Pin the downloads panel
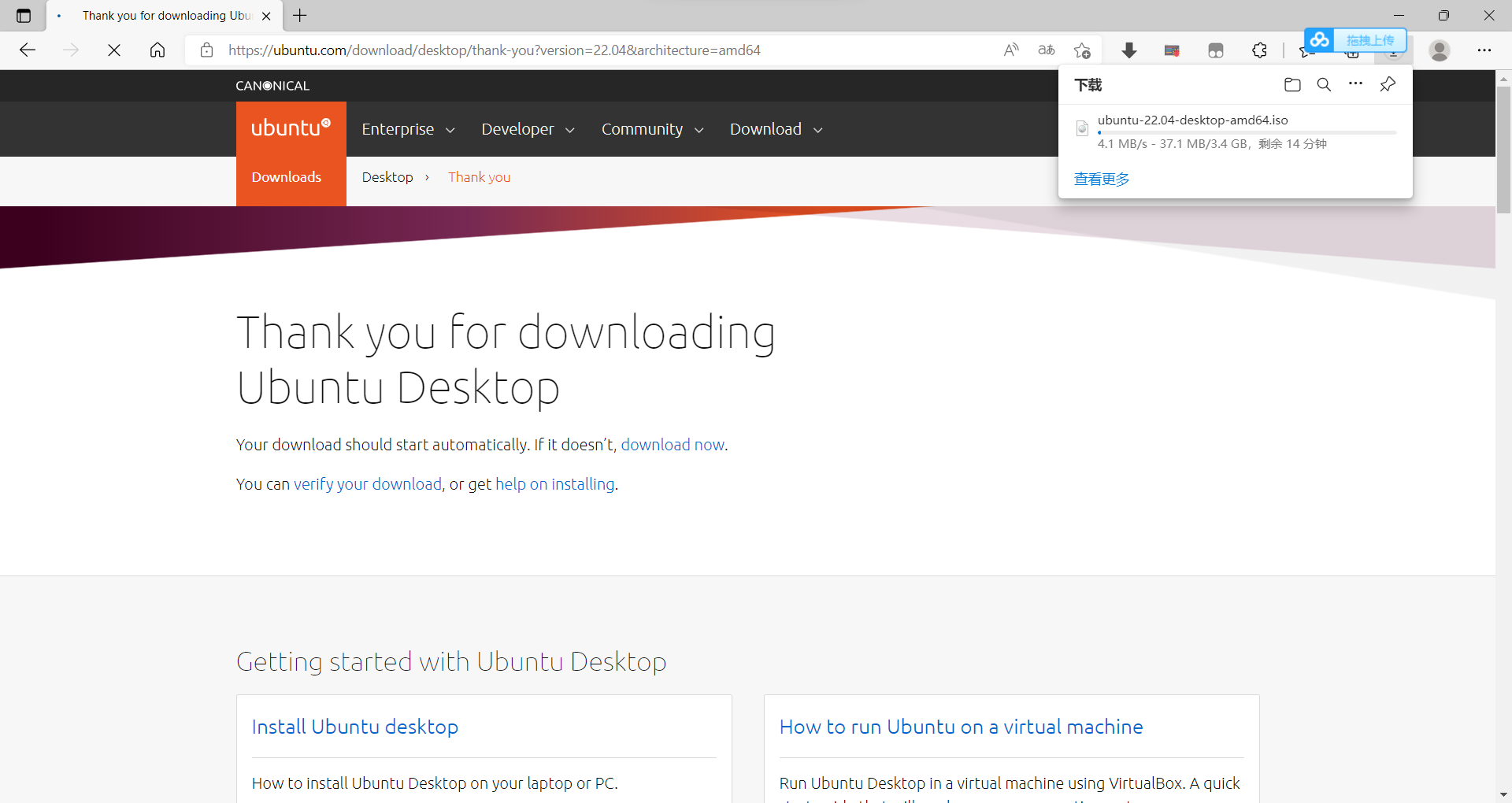Viewport: 1512px width, 803px height. pos(1388,84)
